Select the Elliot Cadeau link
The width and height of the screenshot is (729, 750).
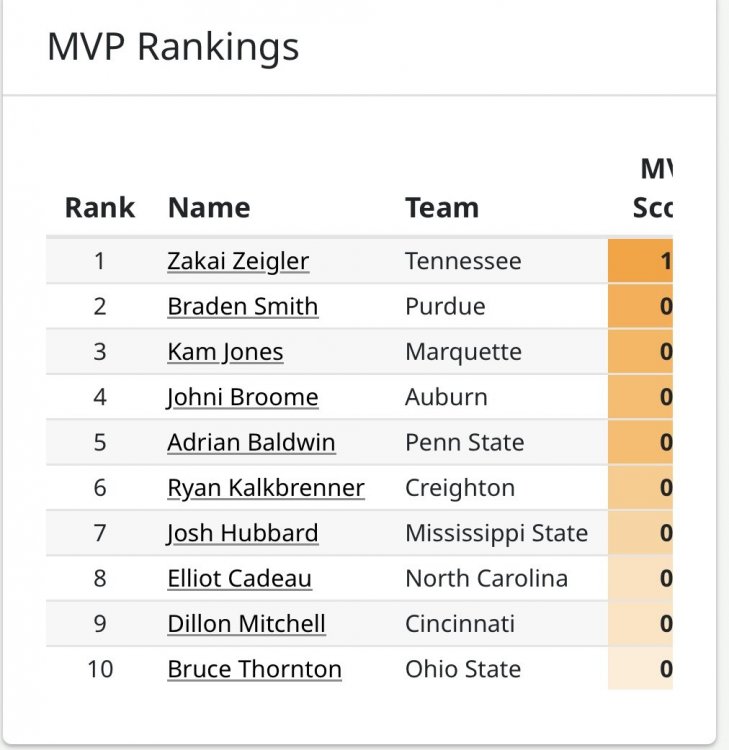240,578
